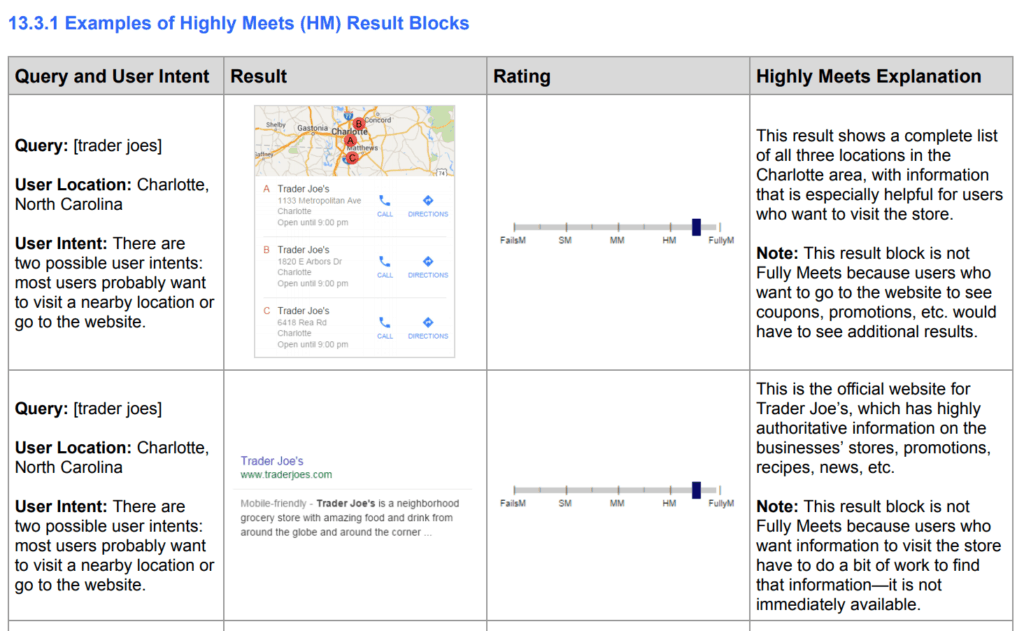Click the call phone icon for 1133 Metropolitan Ave
Viewport: 1024px width, 631px height.
coord(385,201)
